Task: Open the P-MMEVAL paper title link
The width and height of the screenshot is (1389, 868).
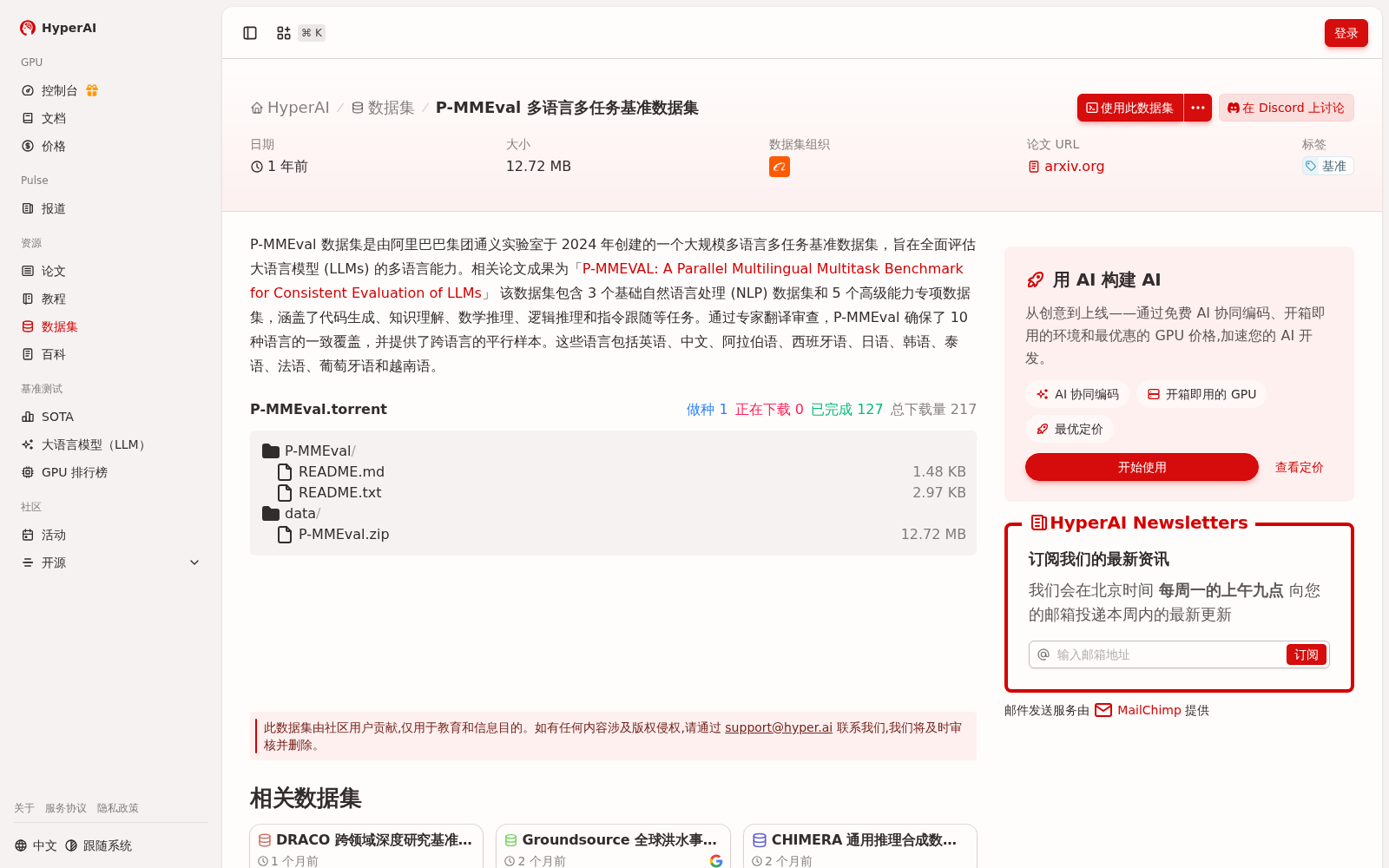Action: point(606,281)
